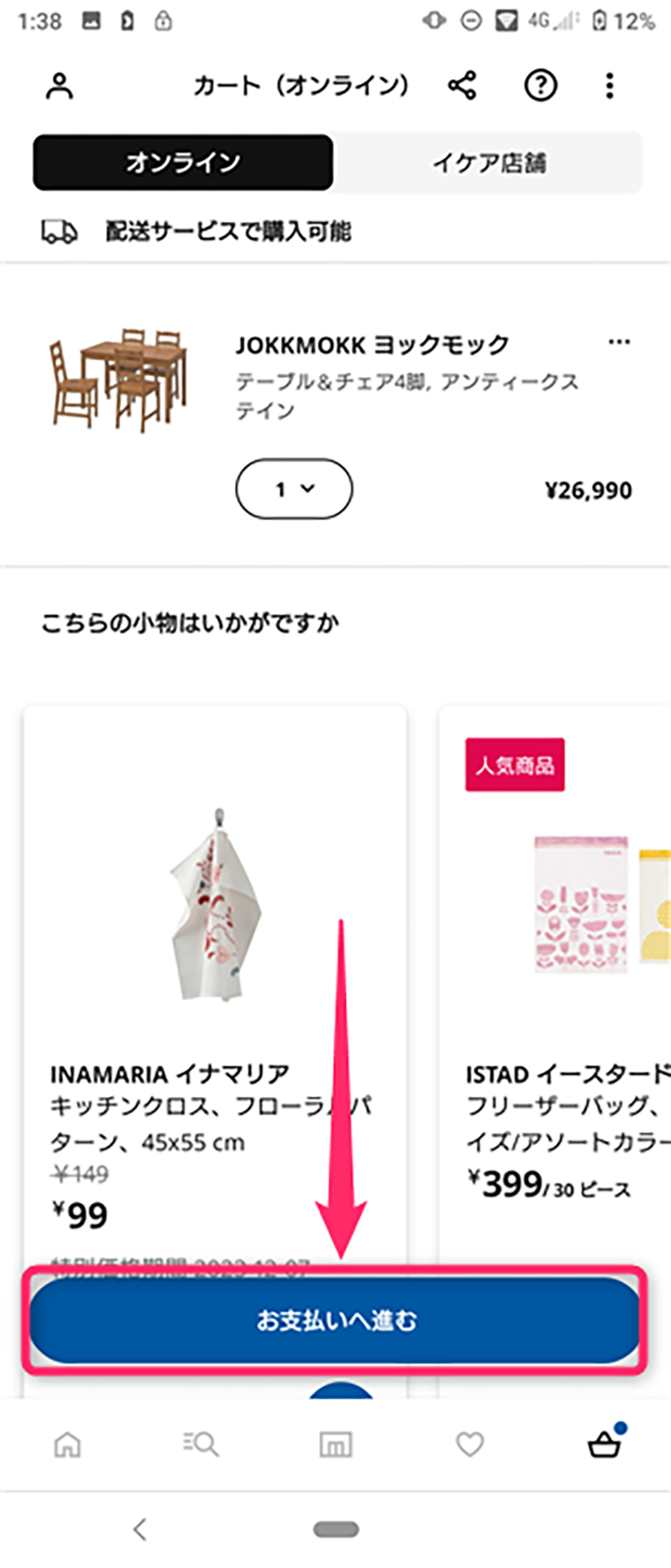Tap the お支払いへ進む checkout button
Viewport: 671px width, 1568px height.
(x=335, y=1321)
